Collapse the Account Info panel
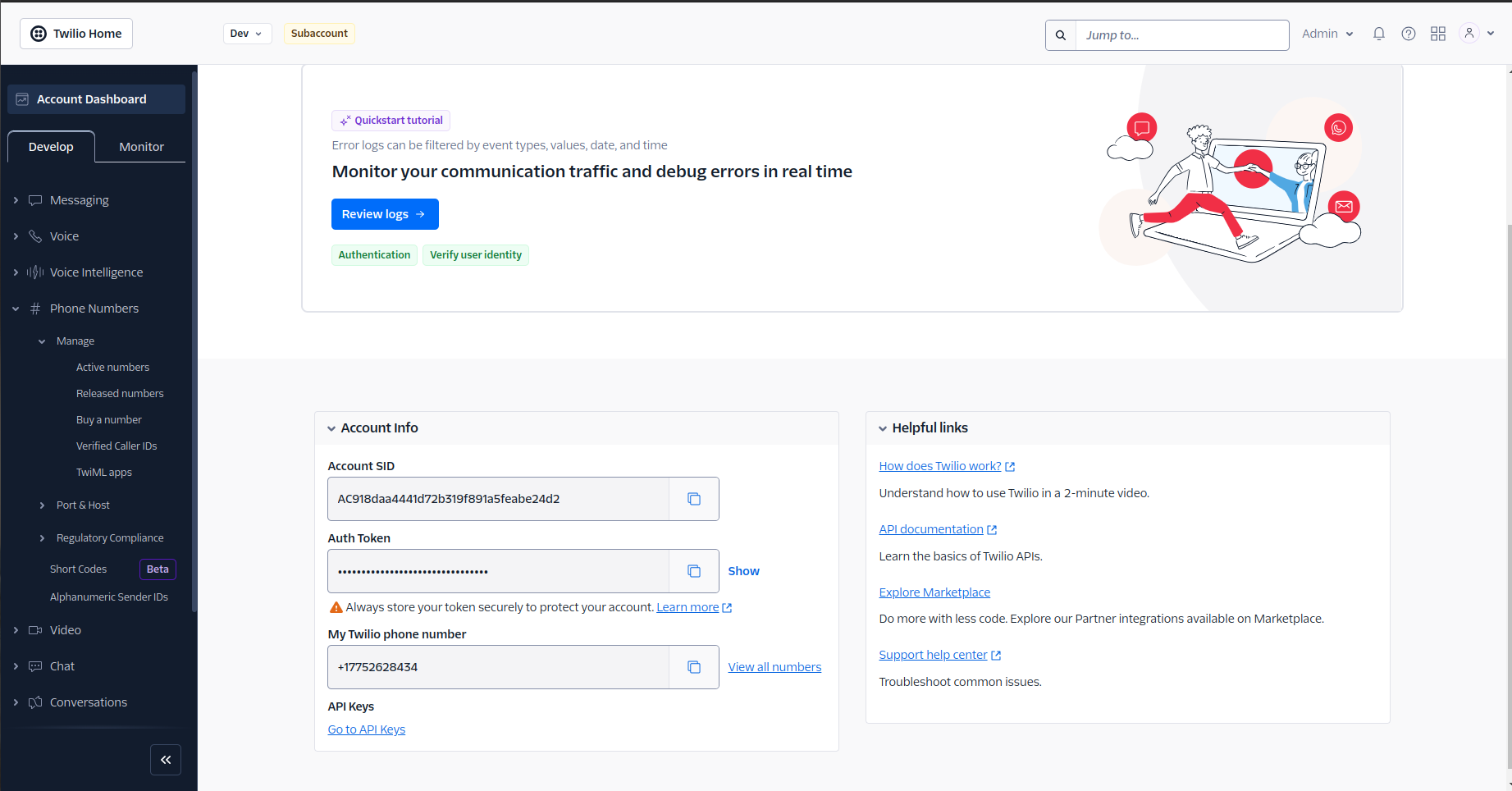The width and height of the screenshot is (1512, 791). point(331,428)
